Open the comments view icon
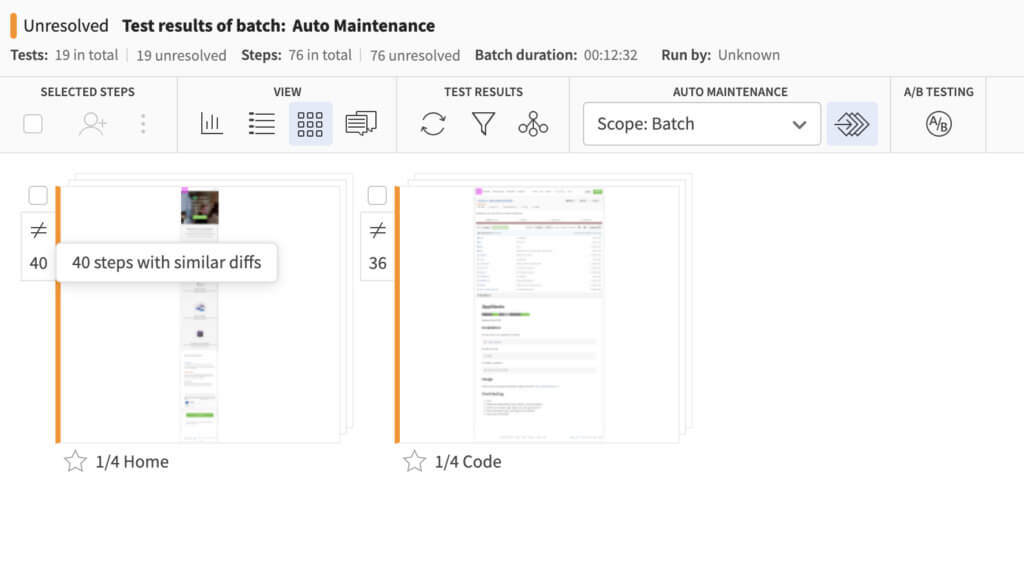Viewport: 1024px width, 583px height. pyautogui.click(x=360, y=124)
